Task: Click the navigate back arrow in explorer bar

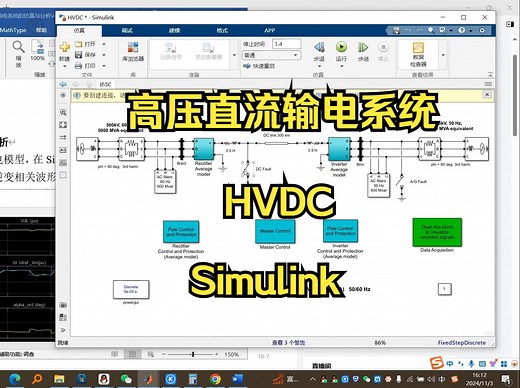Action: click(63, 84)
